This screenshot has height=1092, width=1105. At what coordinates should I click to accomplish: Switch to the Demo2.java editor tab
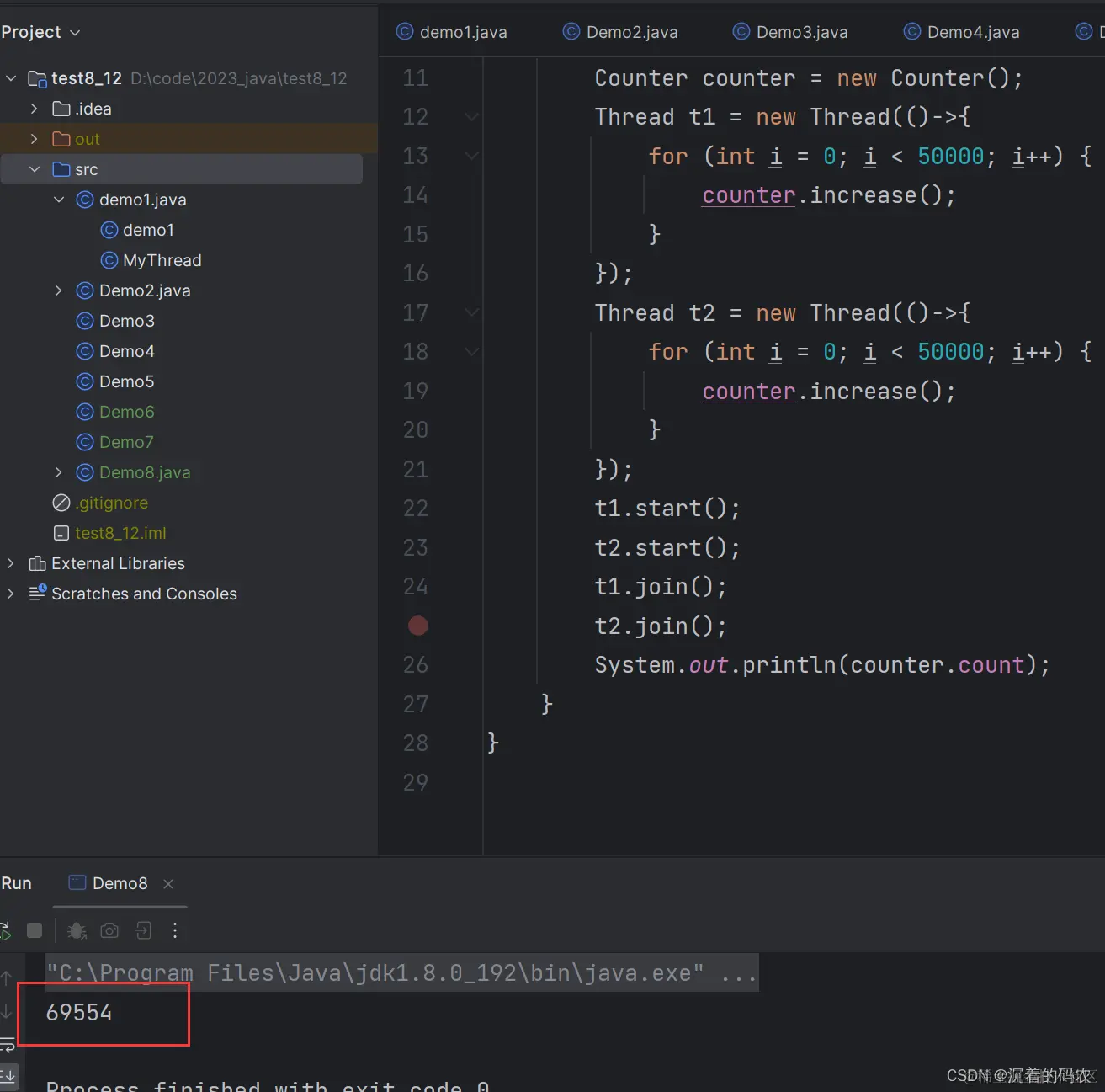pyautogui.click(x=620, y=32)
